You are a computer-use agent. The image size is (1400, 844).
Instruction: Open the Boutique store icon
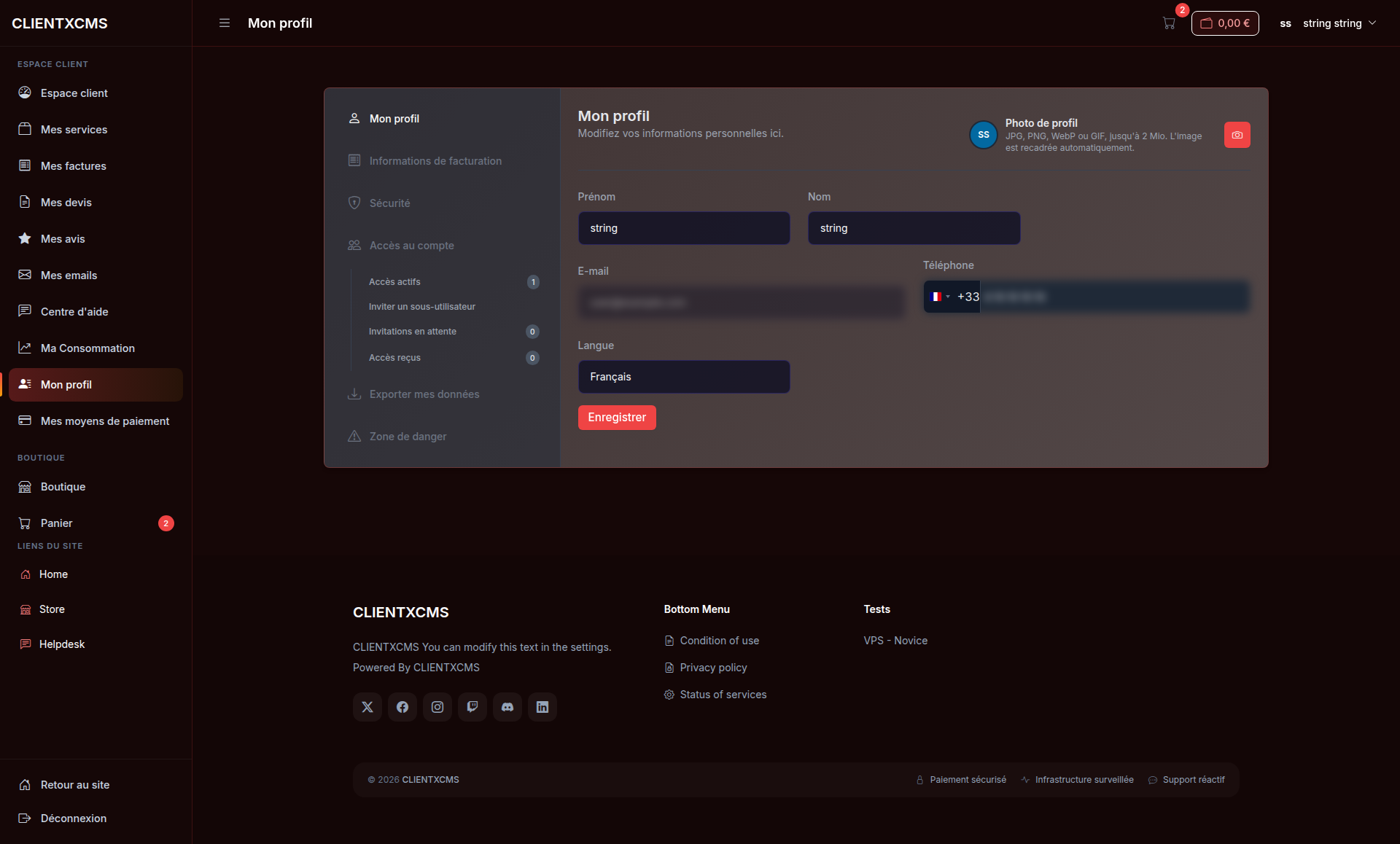pyautogui.click(x=25, y=487)
